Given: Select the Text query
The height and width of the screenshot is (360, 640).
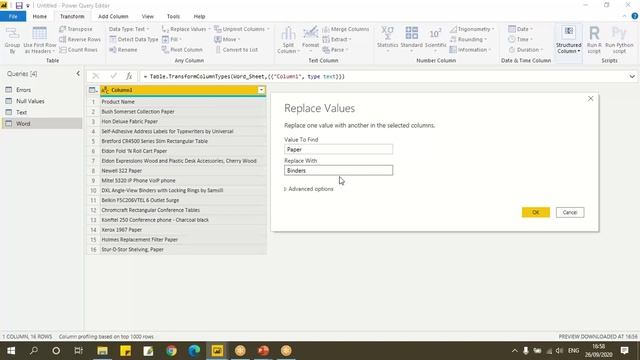Looking at the screenshot, I should 42,112.
